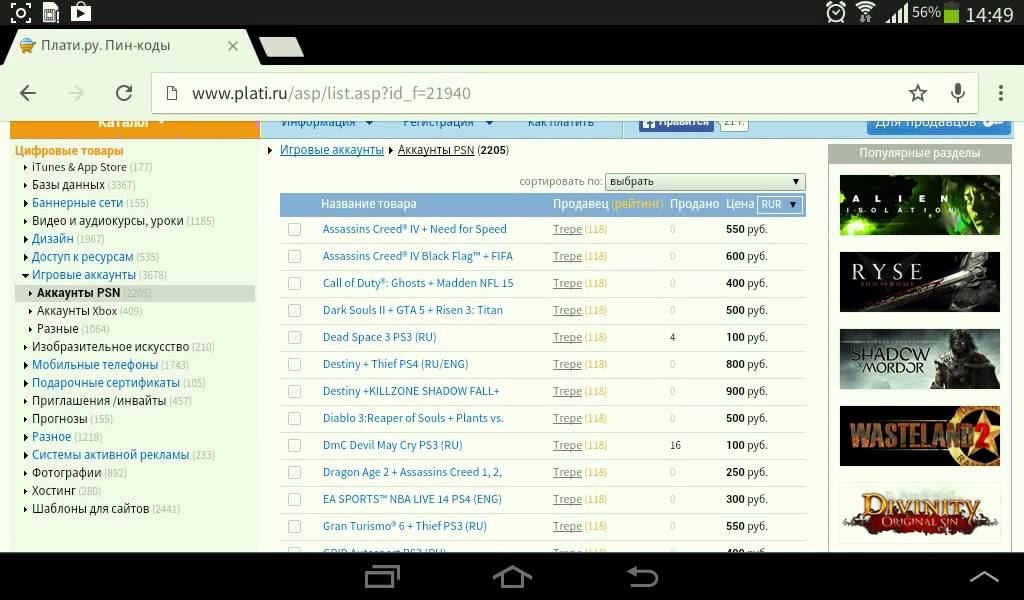Expand the Дизайн category arrow

25,239
